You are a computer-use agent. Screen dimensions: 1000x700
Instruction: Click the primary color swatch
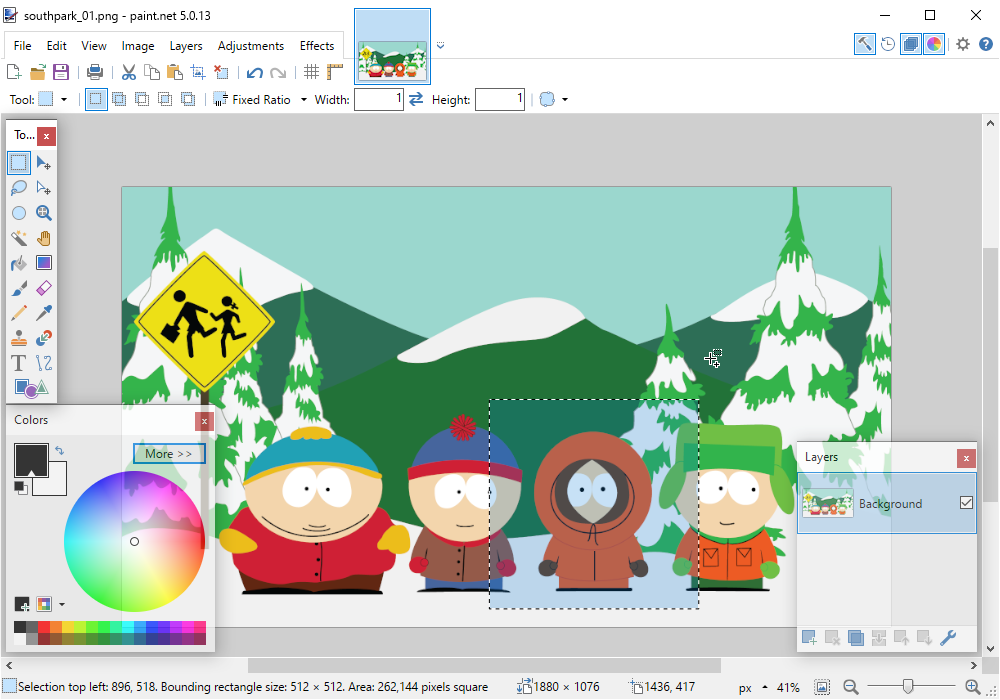[31, 460]
